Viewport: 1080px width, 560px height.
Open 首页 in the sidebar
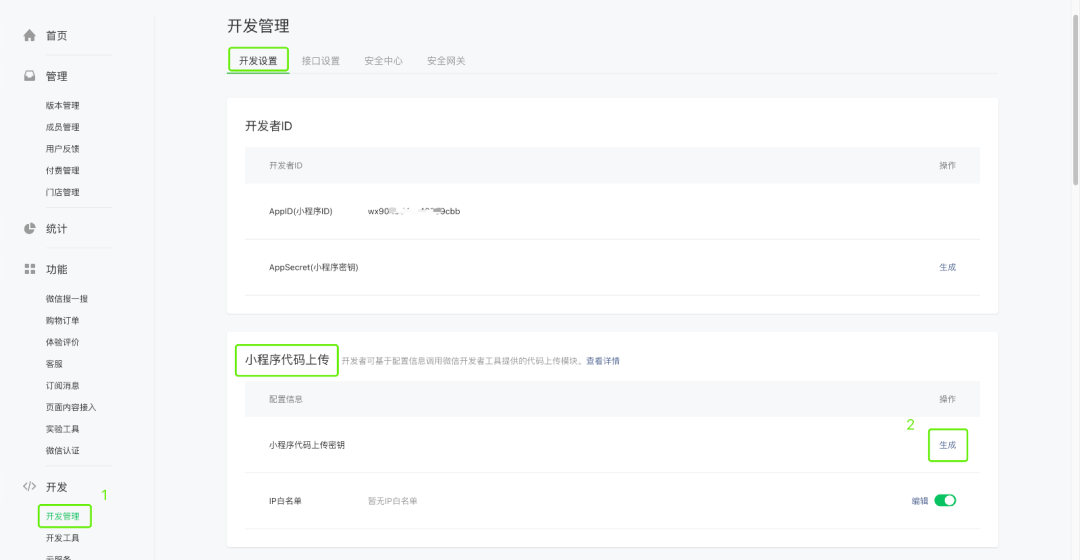pos(56,36)
